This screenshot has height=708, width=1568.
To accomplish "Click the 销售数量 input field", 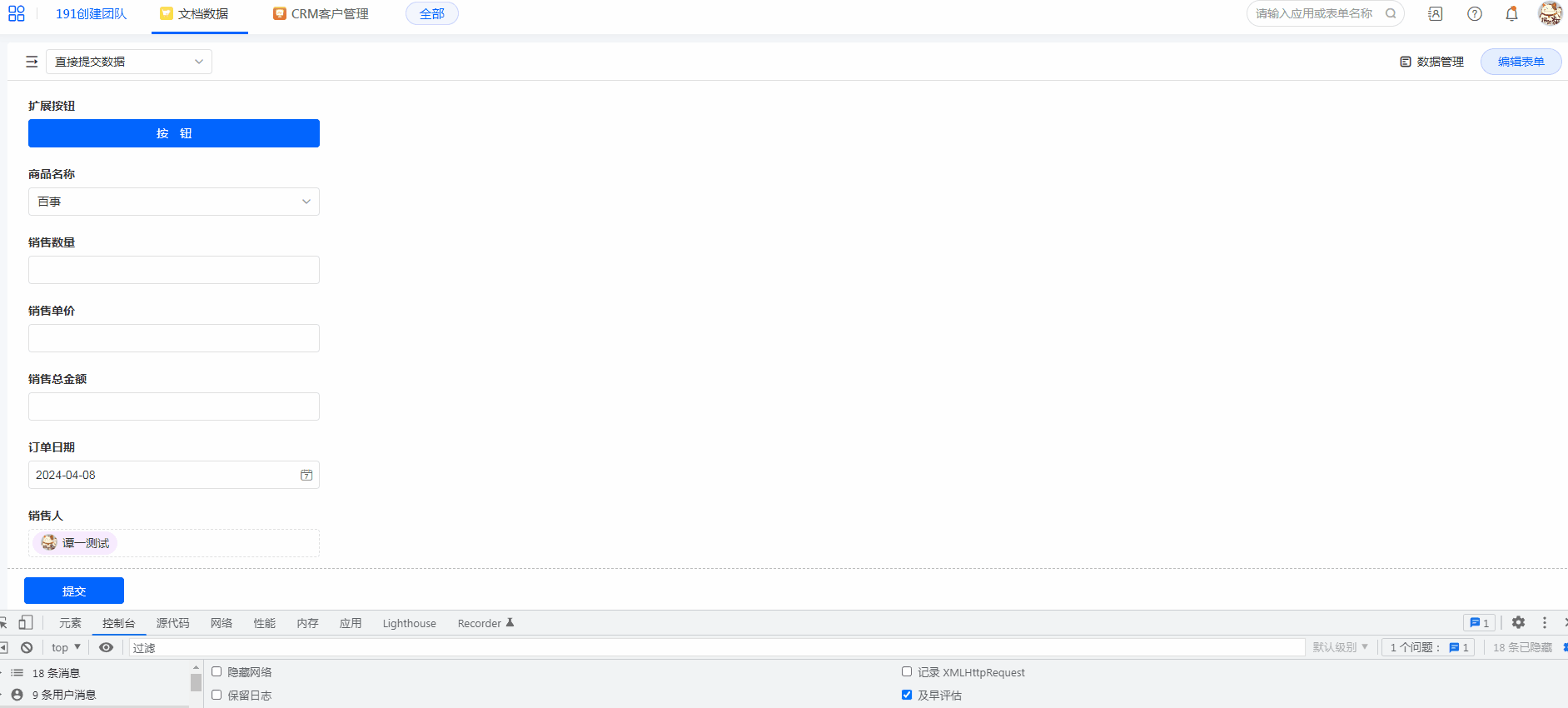I will pyautogui.click(x=173, y=270).
